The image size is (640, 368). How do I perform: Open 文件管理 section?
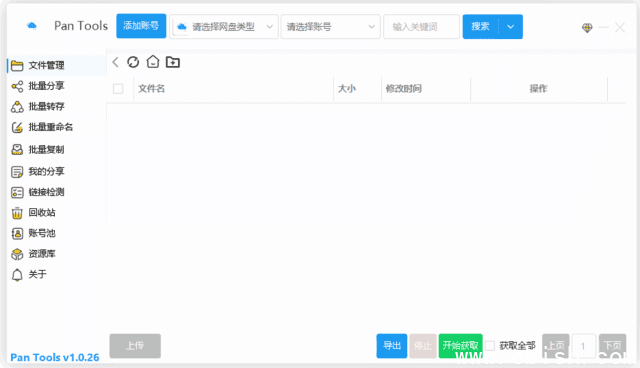coord(57,65)
